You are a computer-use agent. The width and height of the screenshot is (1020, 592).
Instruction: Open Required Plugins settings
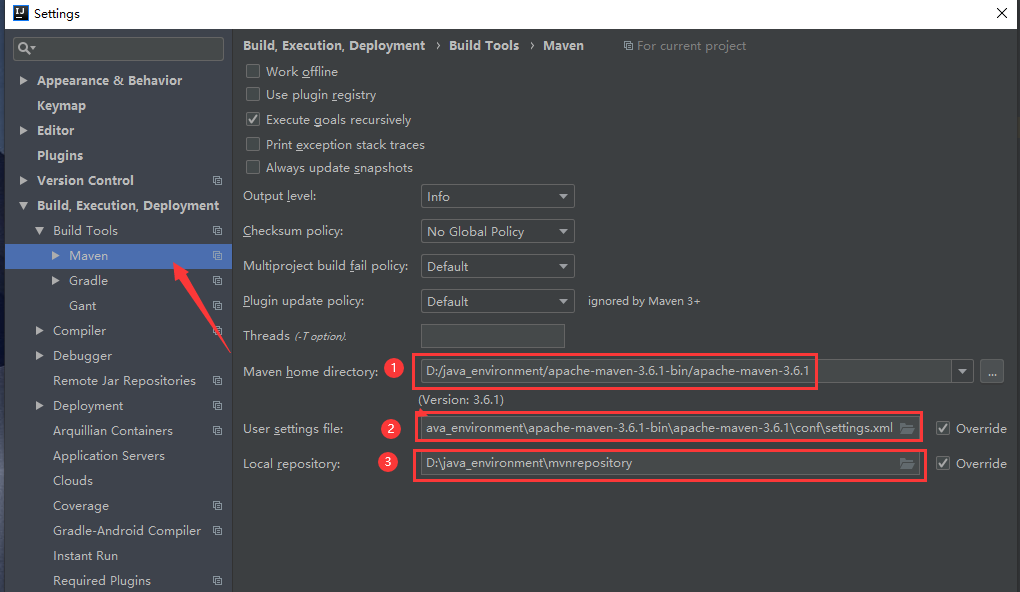pyautogui.click(x=101, y=580)
